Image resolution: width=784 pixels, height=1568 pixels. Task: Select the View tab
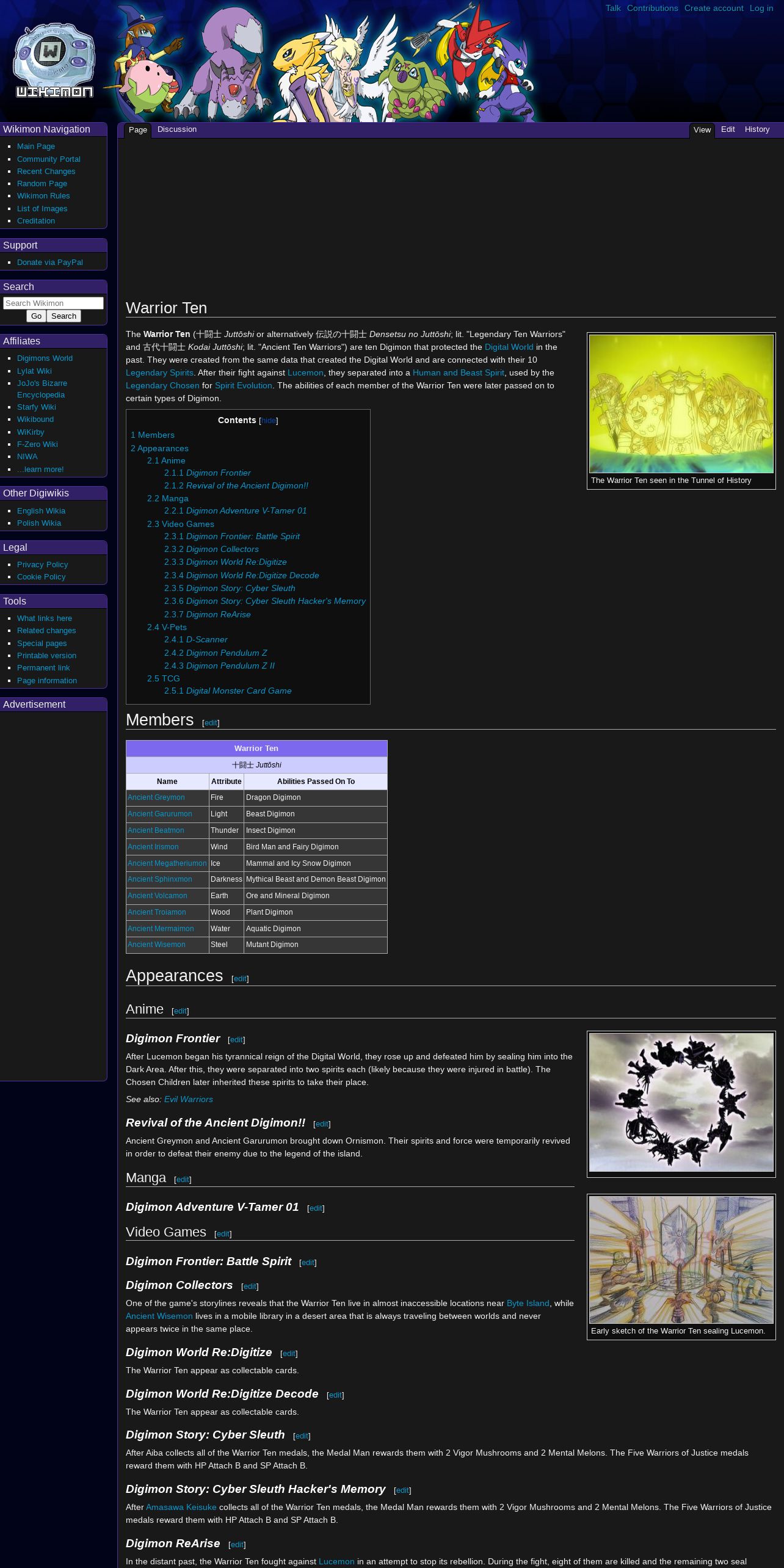[702, 130]
